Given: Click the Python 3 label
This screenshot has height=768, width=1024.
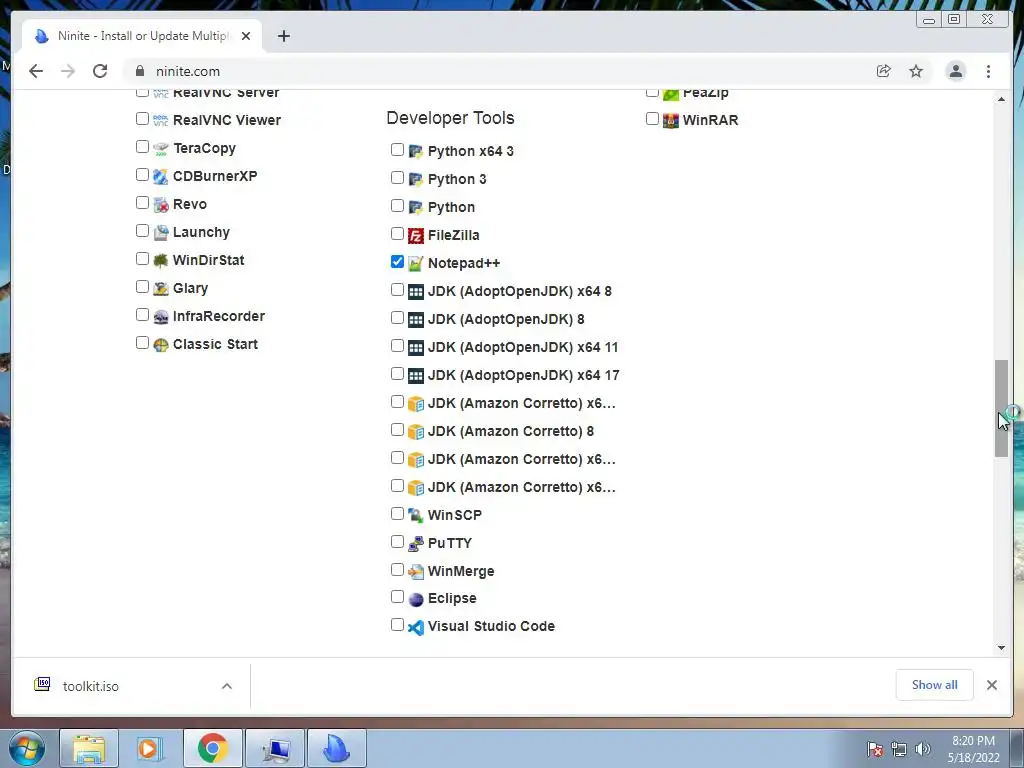Looking at the screenshot, I should pyautogui.click(x=457, y=180).
